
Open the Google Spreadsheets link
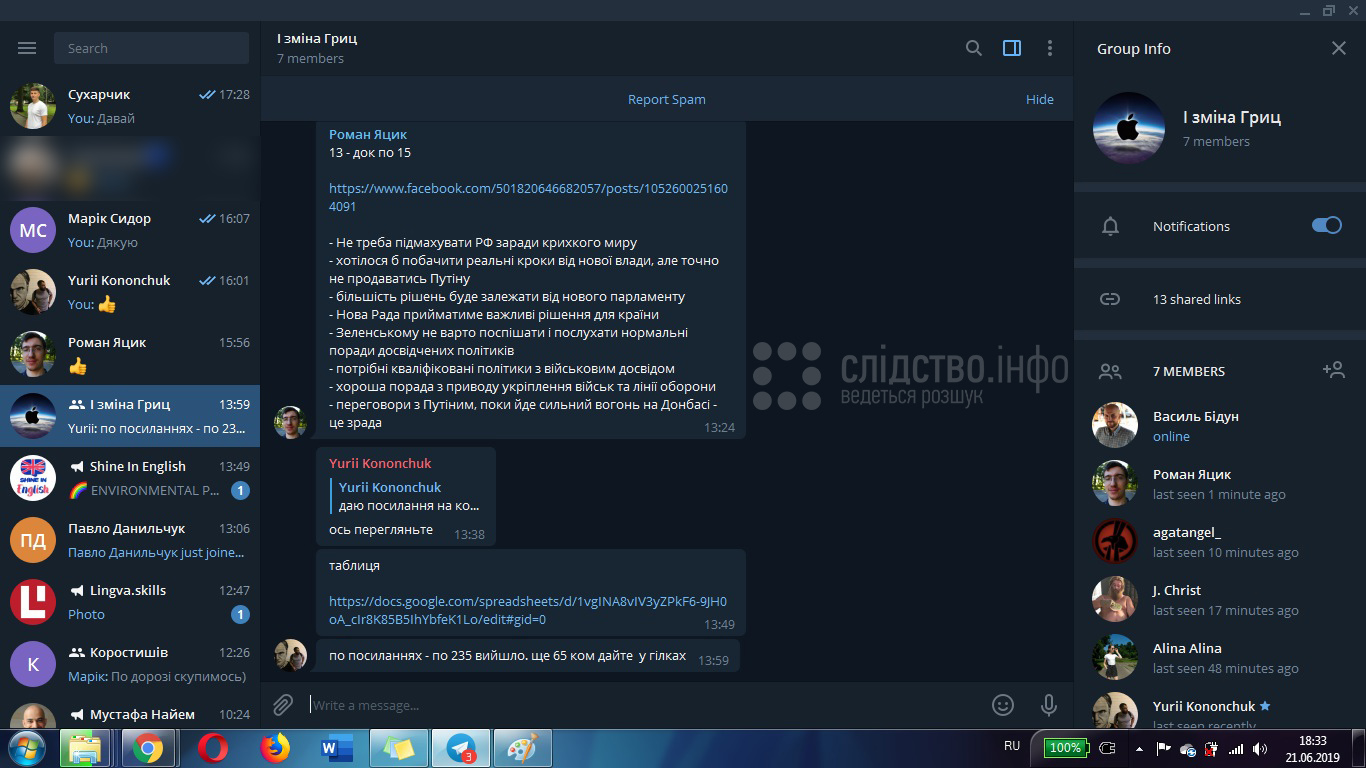528,610
